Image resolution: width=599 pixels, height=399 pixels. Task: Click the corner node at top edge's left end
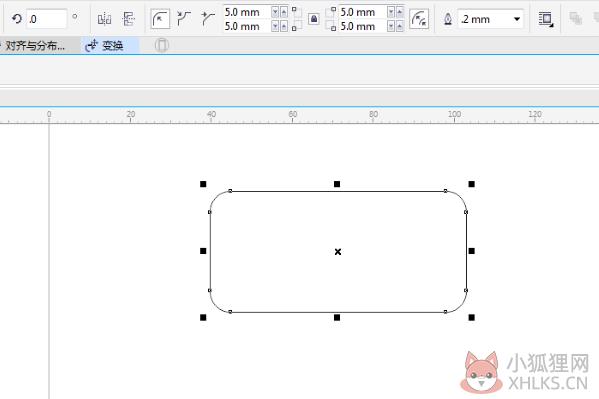[x=230, y=191]
